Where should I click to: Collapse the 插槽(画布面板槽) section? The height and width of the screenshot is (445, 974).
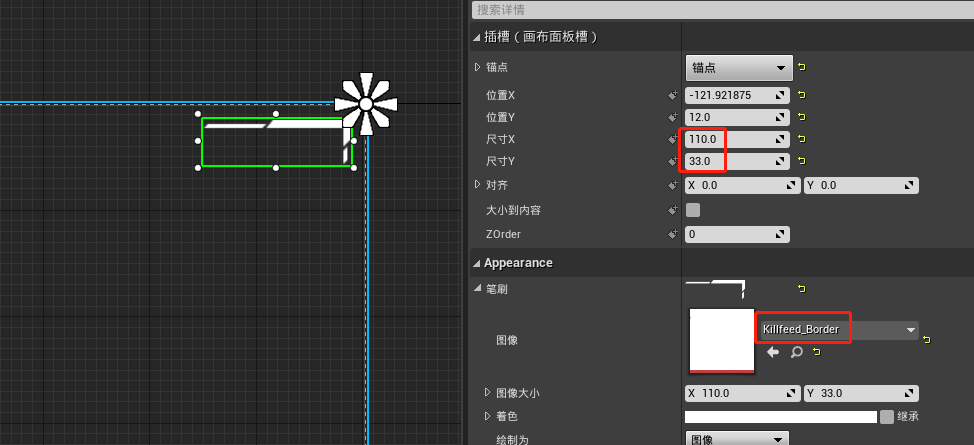[x=476, y=37]
